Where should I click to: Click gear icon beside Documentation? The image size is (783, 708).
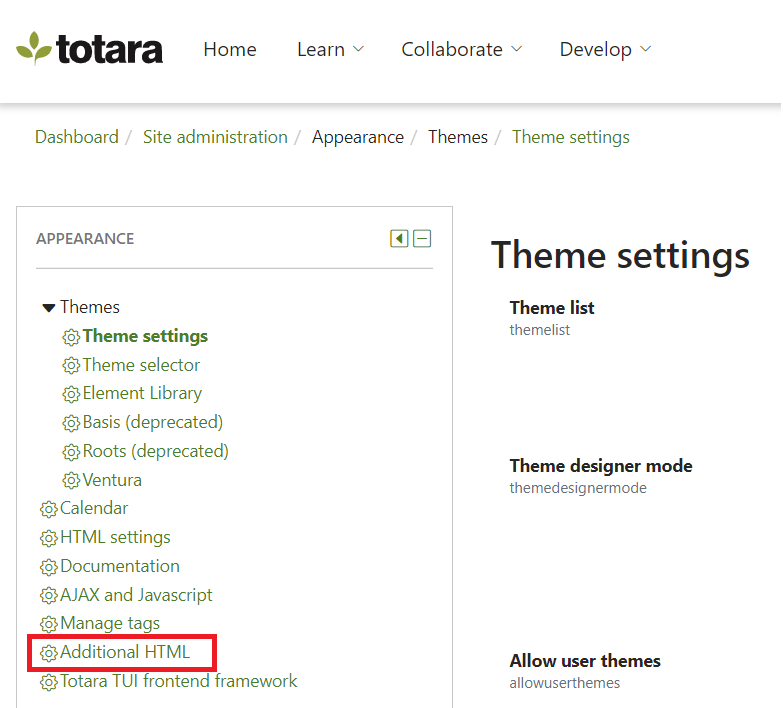point(48,567)
